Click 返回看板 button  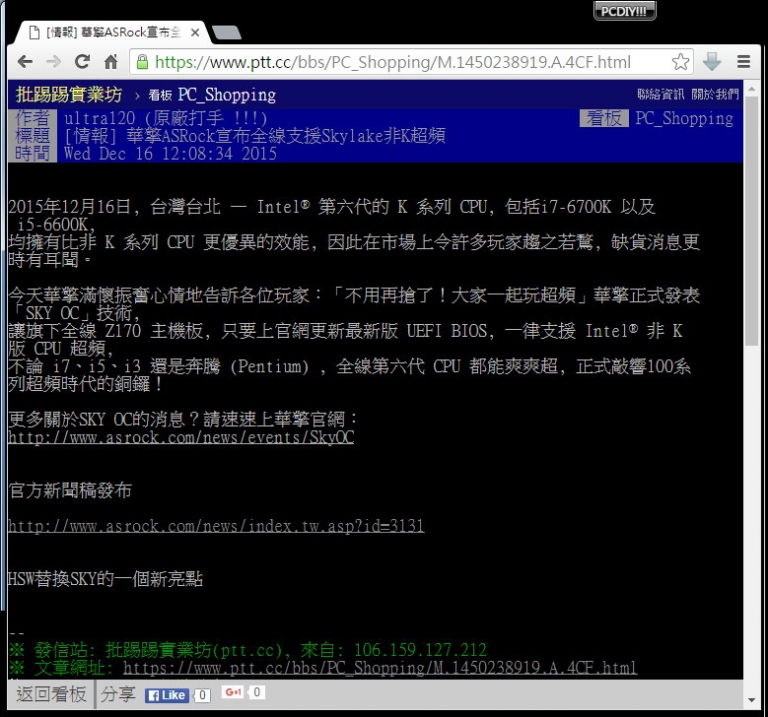click(x=51, y=694)
